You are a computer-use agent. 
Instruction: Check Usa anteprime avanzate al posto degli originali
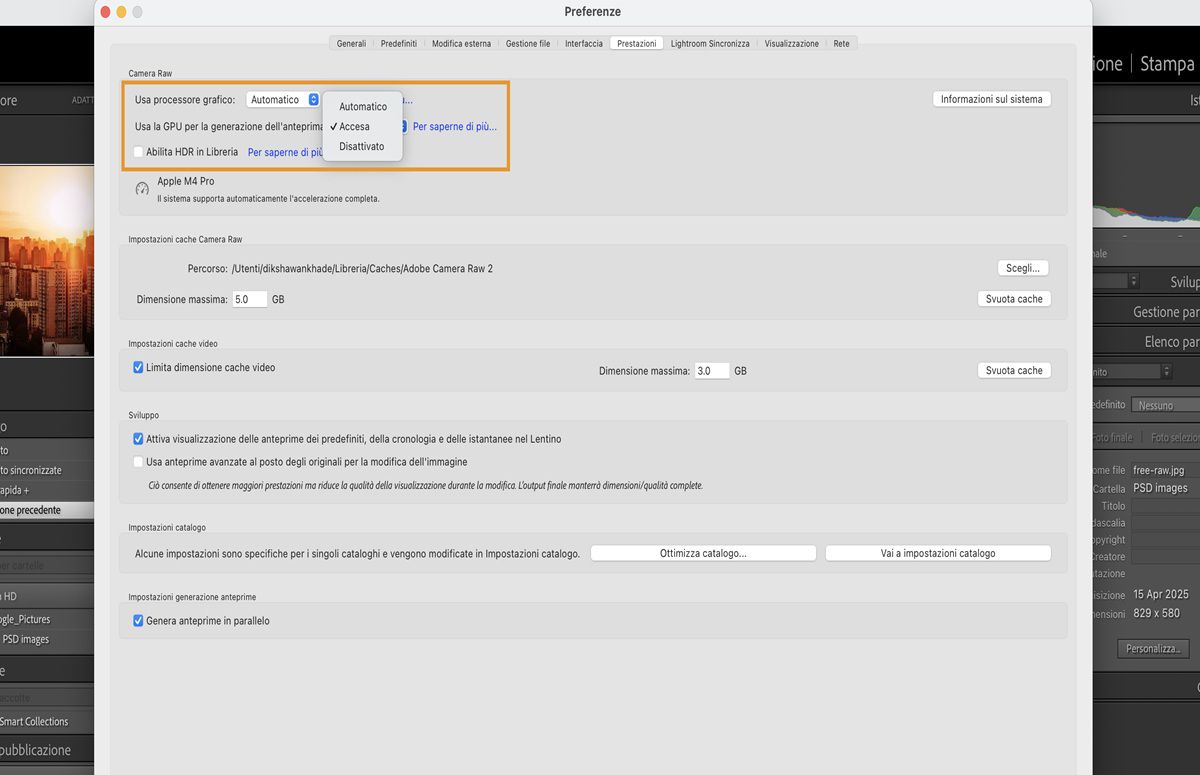138,461
